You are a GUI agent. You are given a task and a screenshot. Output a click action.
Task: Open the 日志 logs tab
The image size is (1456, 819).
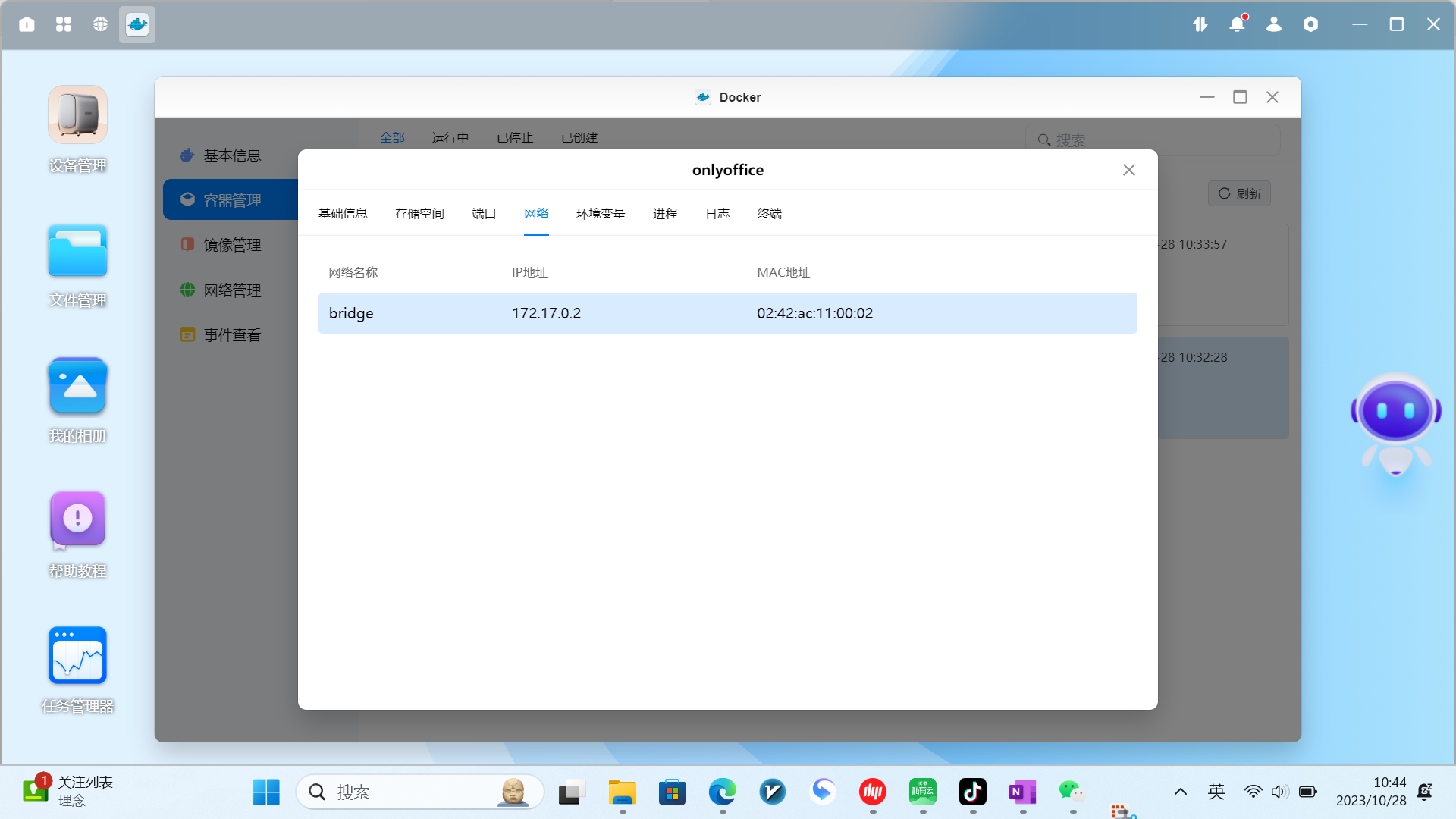(x=717, y=214)
